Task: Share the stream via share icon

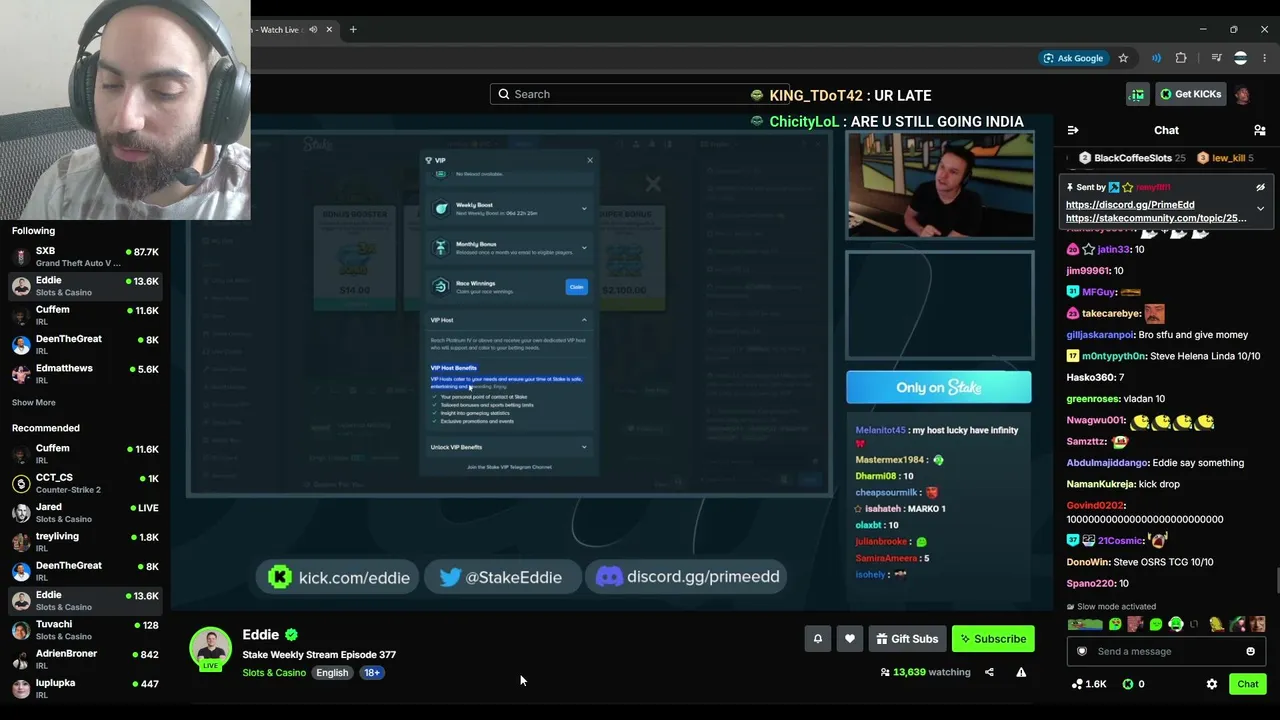Action: 989,672
